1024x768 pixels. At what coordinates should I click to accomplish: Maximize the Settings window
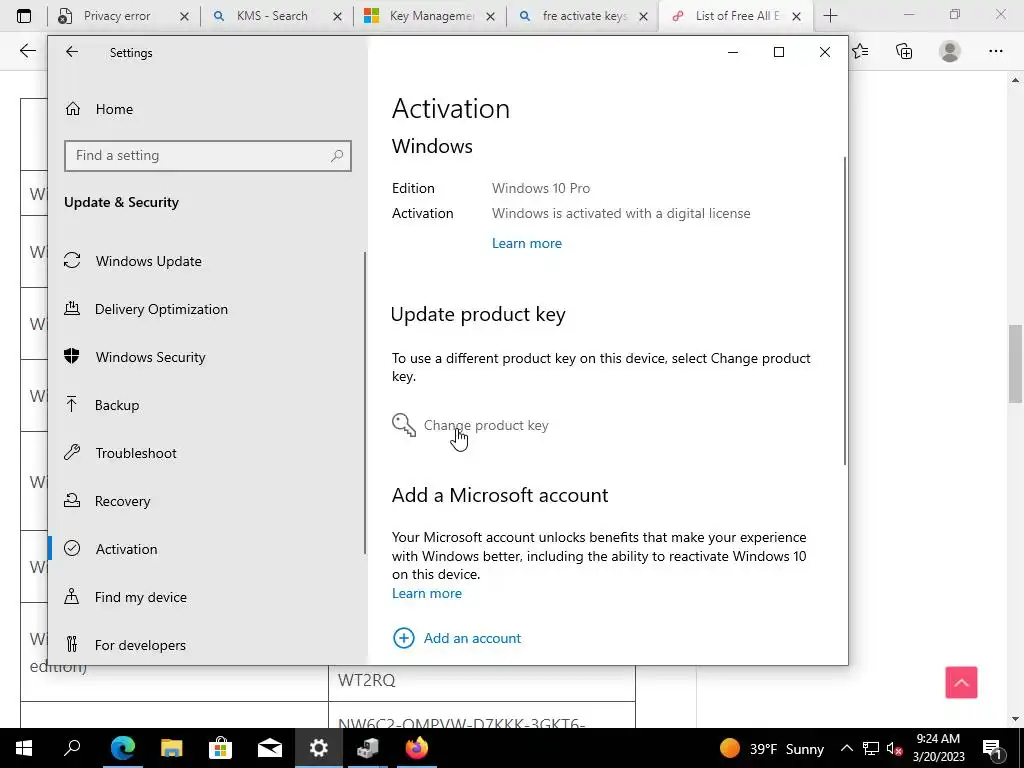point(778,52)
